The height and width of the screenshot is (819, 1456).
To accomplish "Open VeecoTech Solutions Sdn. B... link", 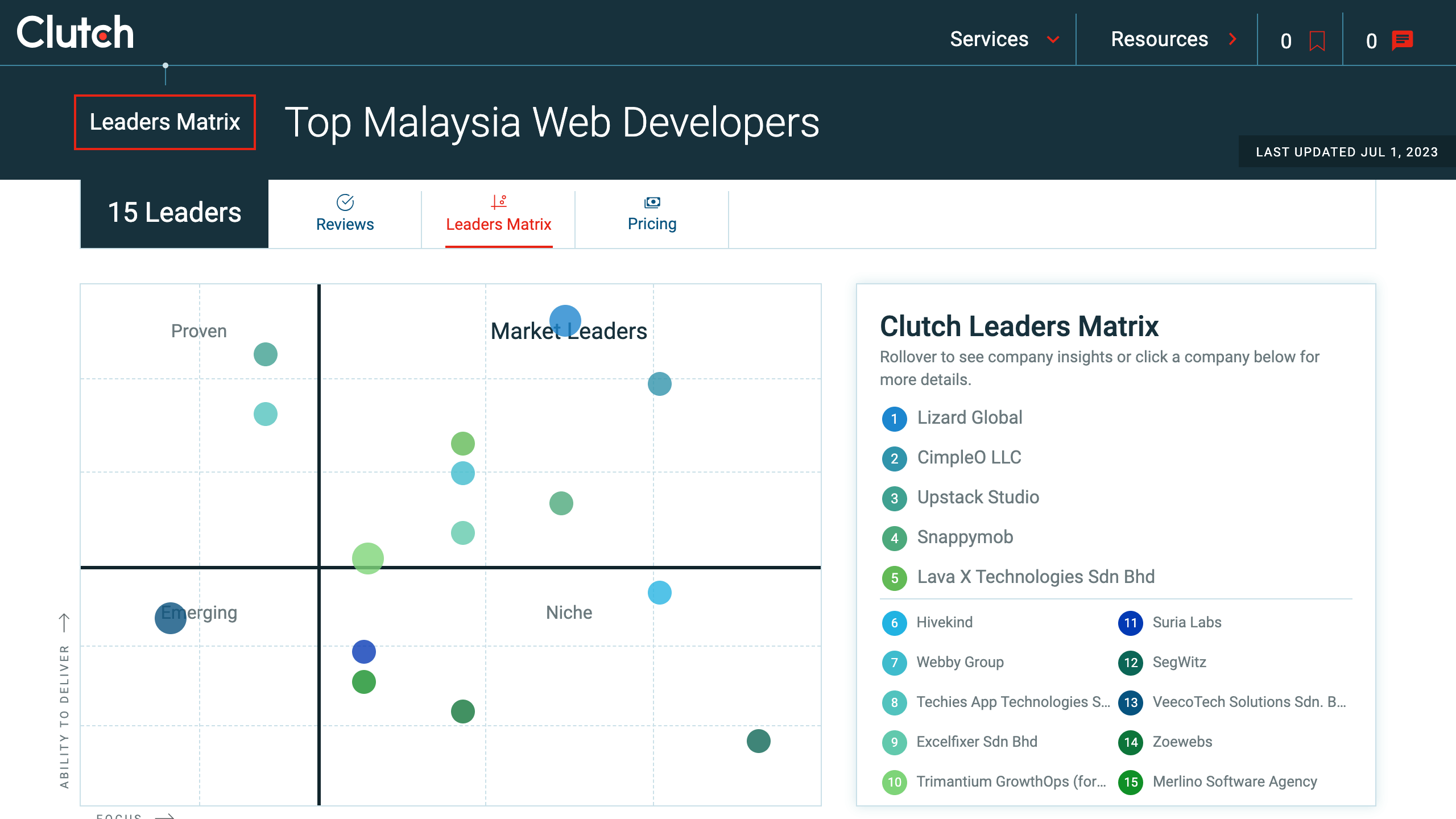I will 1250,702.
